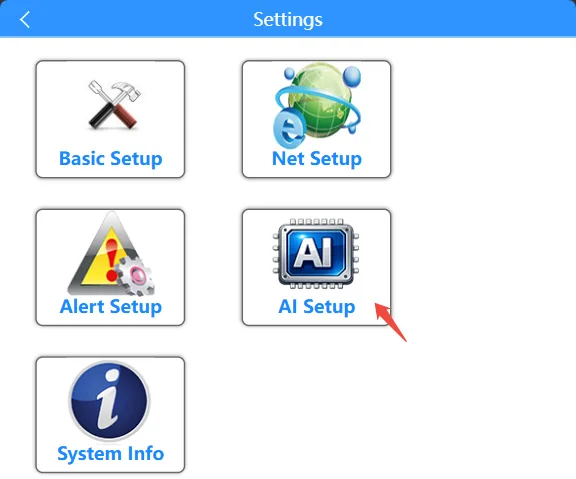Select the Net Setup text label

pyautogui.click(x=317, y=159)
